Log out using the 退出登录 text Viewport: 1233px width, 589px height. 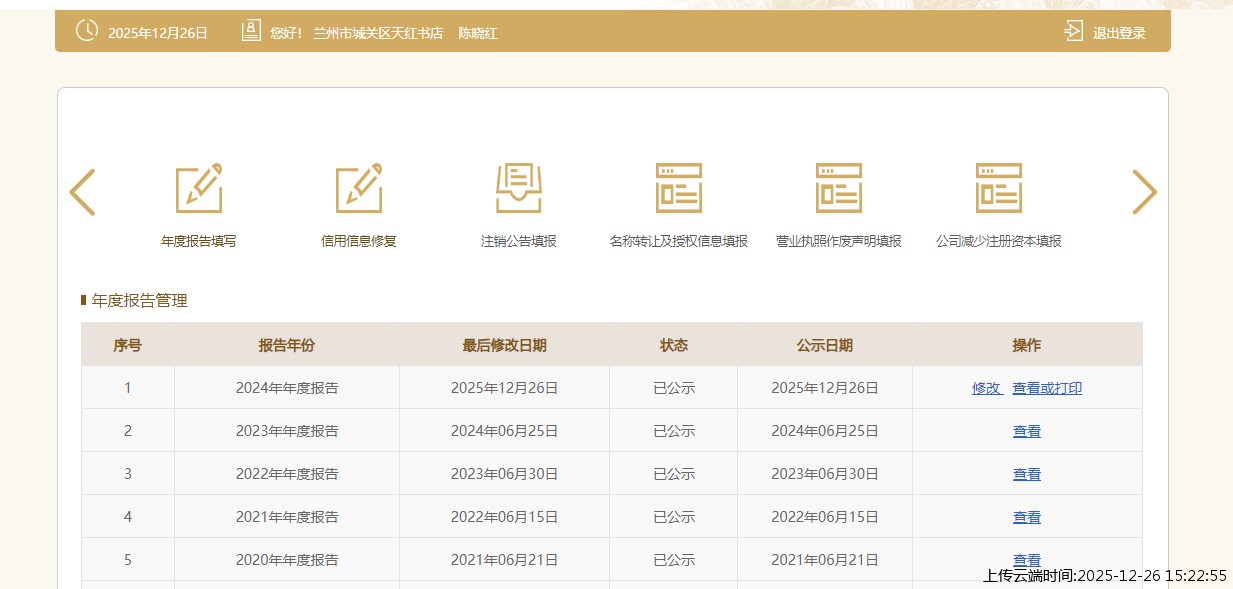point(1119,33)
